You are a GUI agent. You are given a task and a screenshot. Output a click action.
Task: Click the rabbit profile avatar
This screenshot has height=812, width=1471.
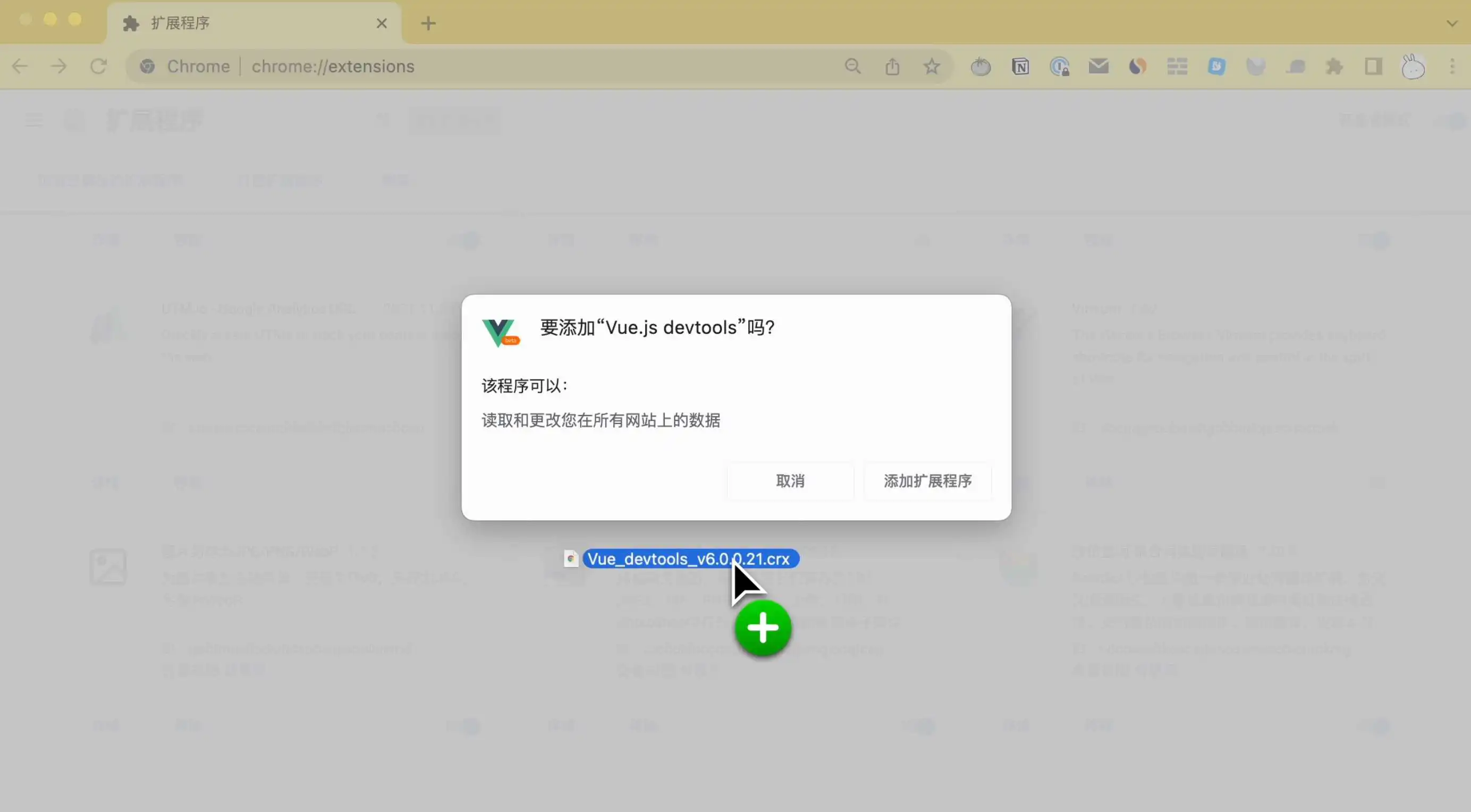pyautogui.click(x=1413, y=67)
